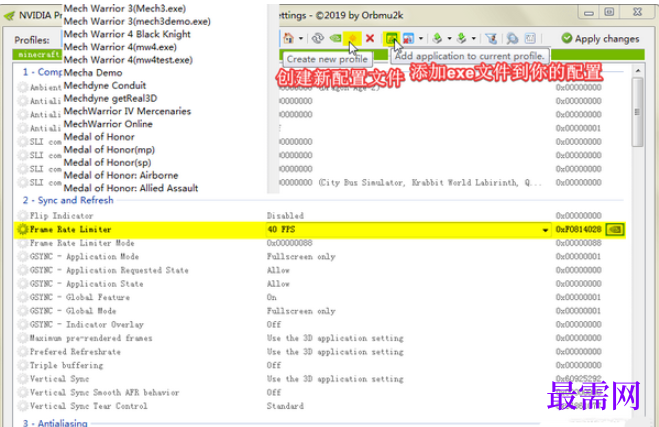Click the red X delete profile icon
The height and width of the screenshot is (427, 659).
coord(370,38)
